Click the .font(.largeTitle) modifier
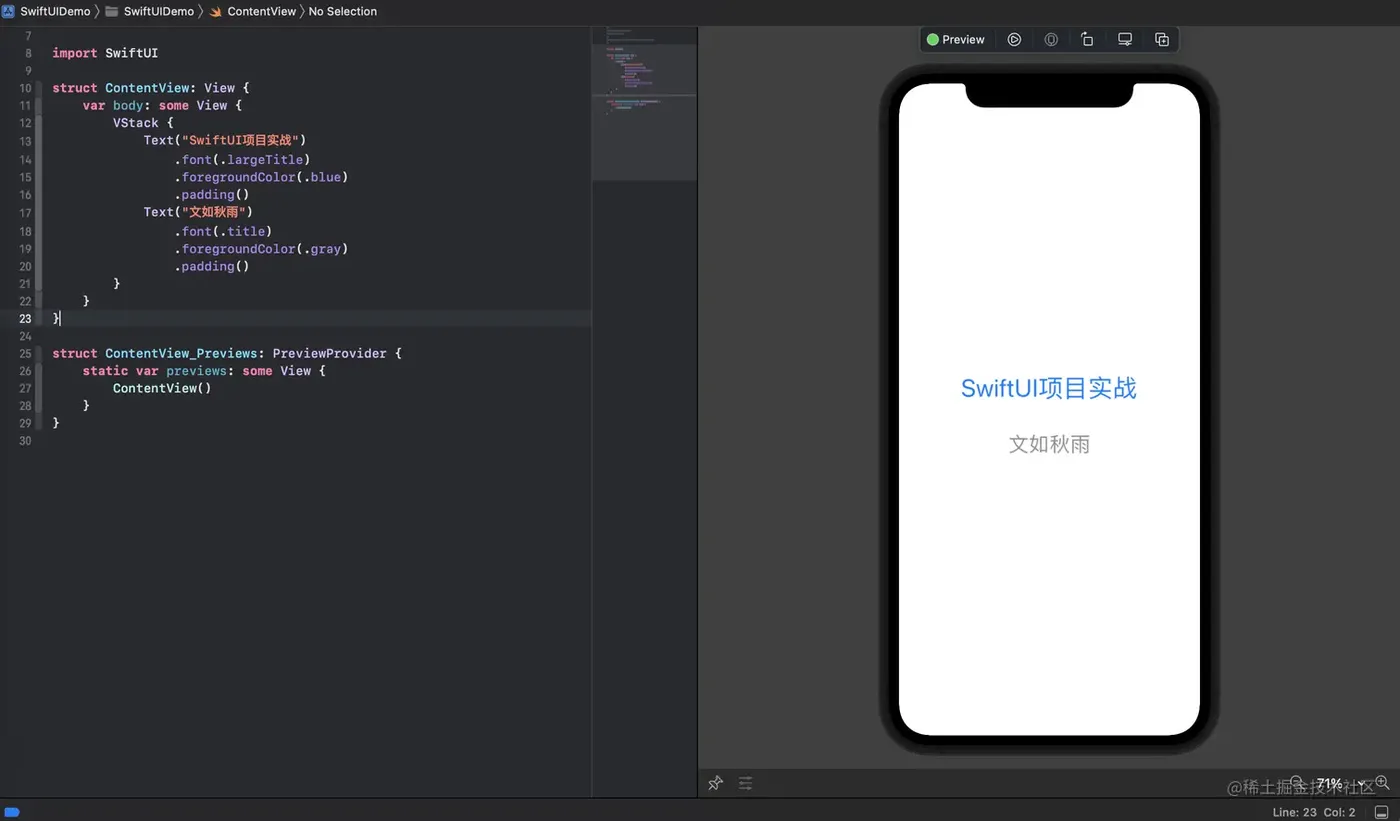This screenshot has height=821, width=1400. coord(242,159)
